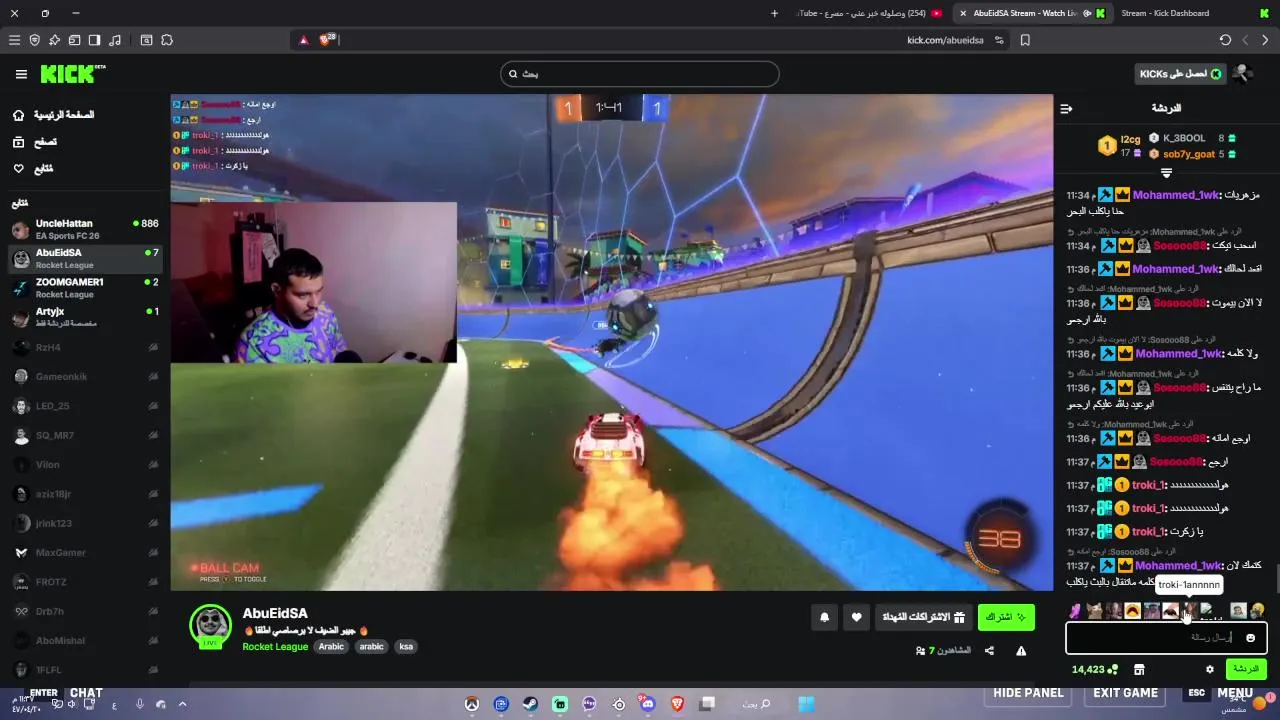
Task: Open UncleHattan channel in sidebar
Action: tap(85, 229)
